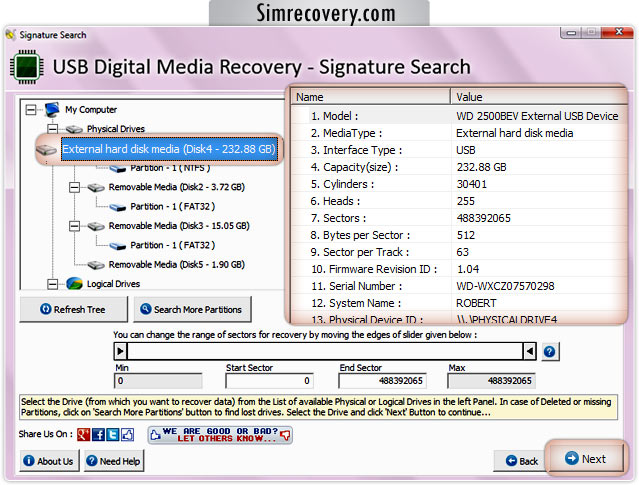Image resolution: width=639 pixels, height=485 pixels.
Task: Collapse the Logical Drives node
Action: [x=53, y=284]
